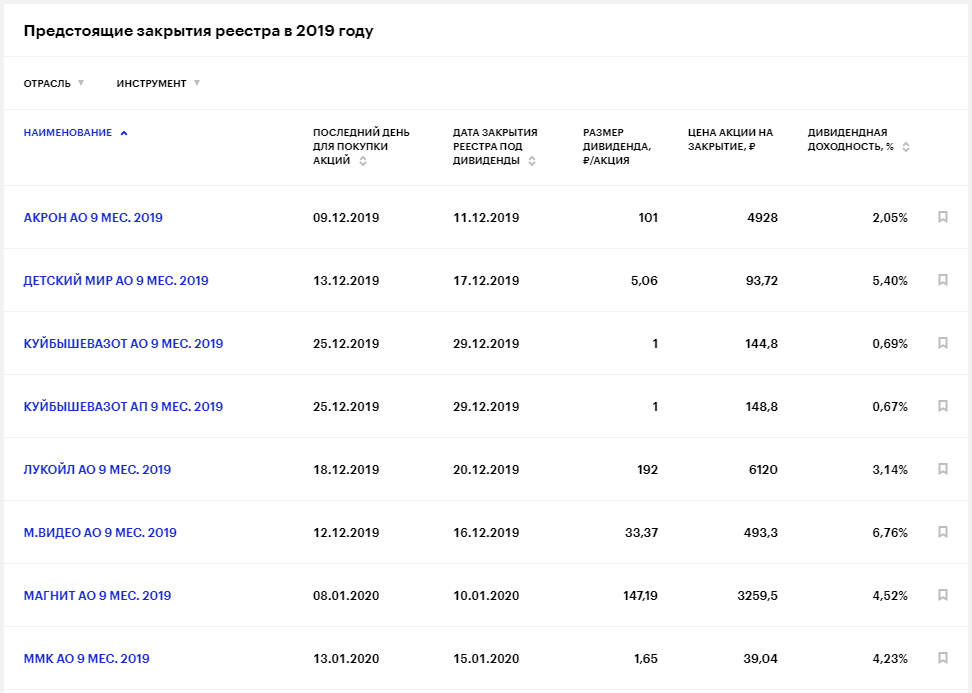Sort by Наименование column
Screen dimensions: 972x693
[x=75, y=133]
